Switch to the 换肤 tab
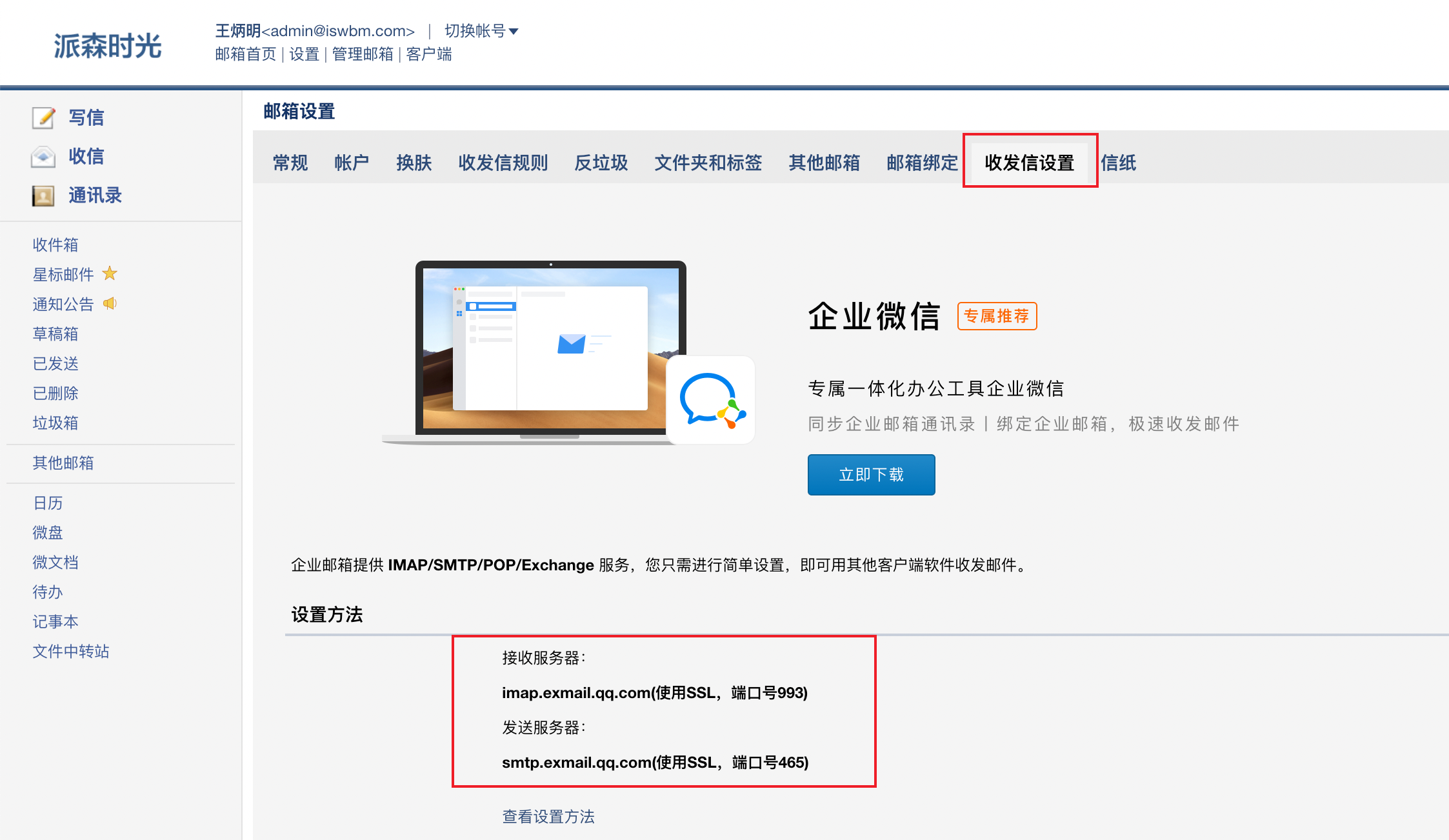The height and width of the screenshot is (840, 1449). pyautogui.click(x=414, y=163)
